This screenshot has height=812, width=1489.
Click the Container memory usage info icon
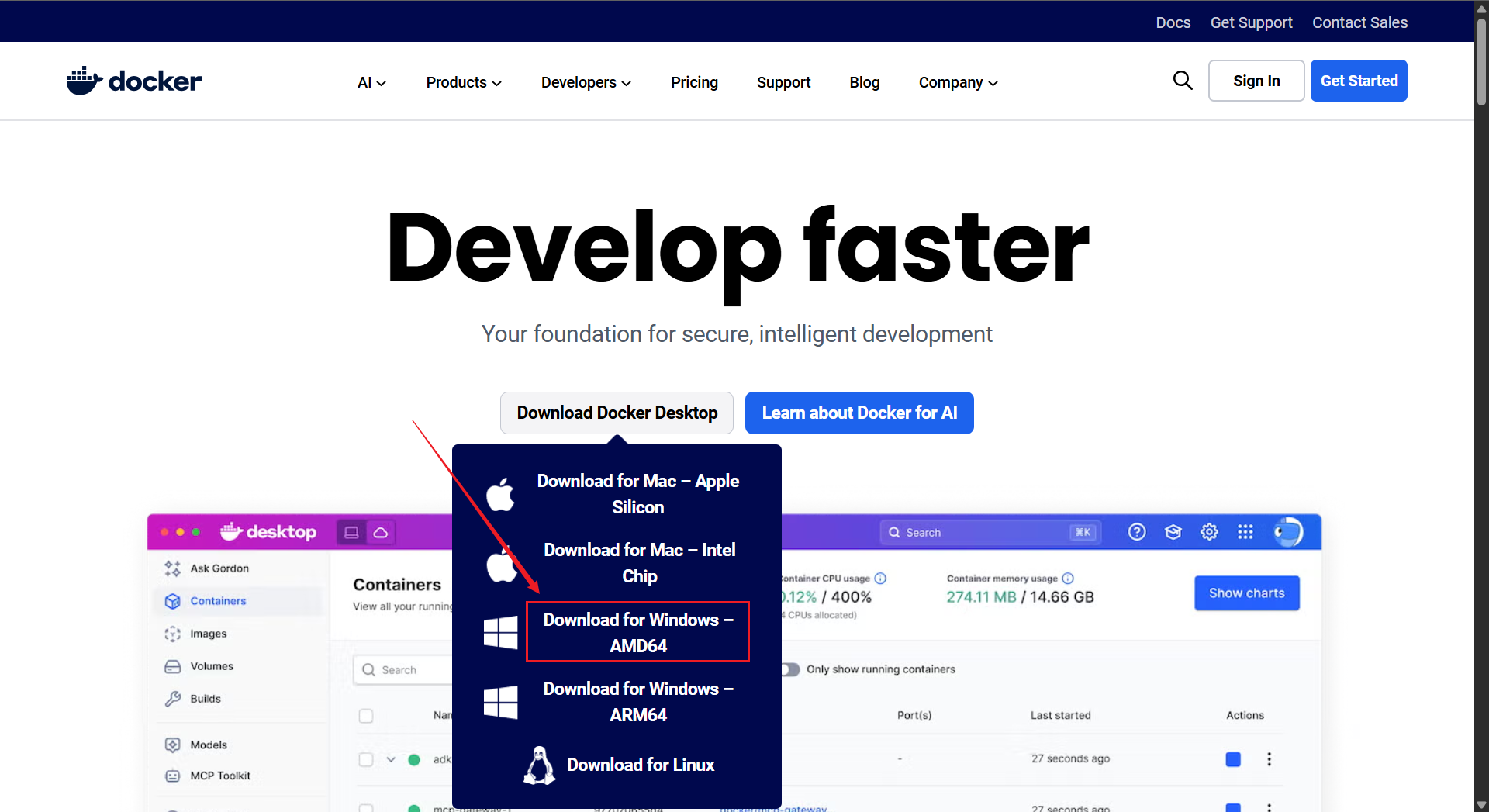tap(1068, 579)
